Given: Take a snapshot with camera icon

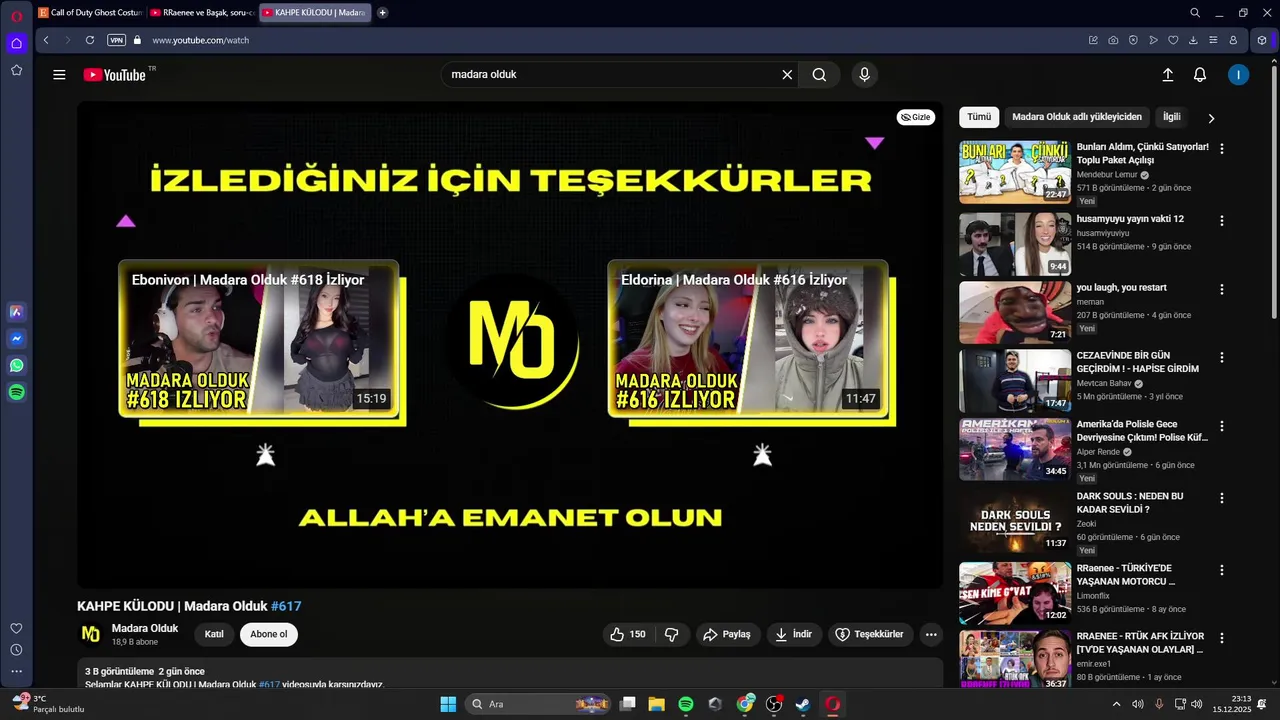Looking at the screenshot, I should pyautogui.click(x=1113, y=40).
